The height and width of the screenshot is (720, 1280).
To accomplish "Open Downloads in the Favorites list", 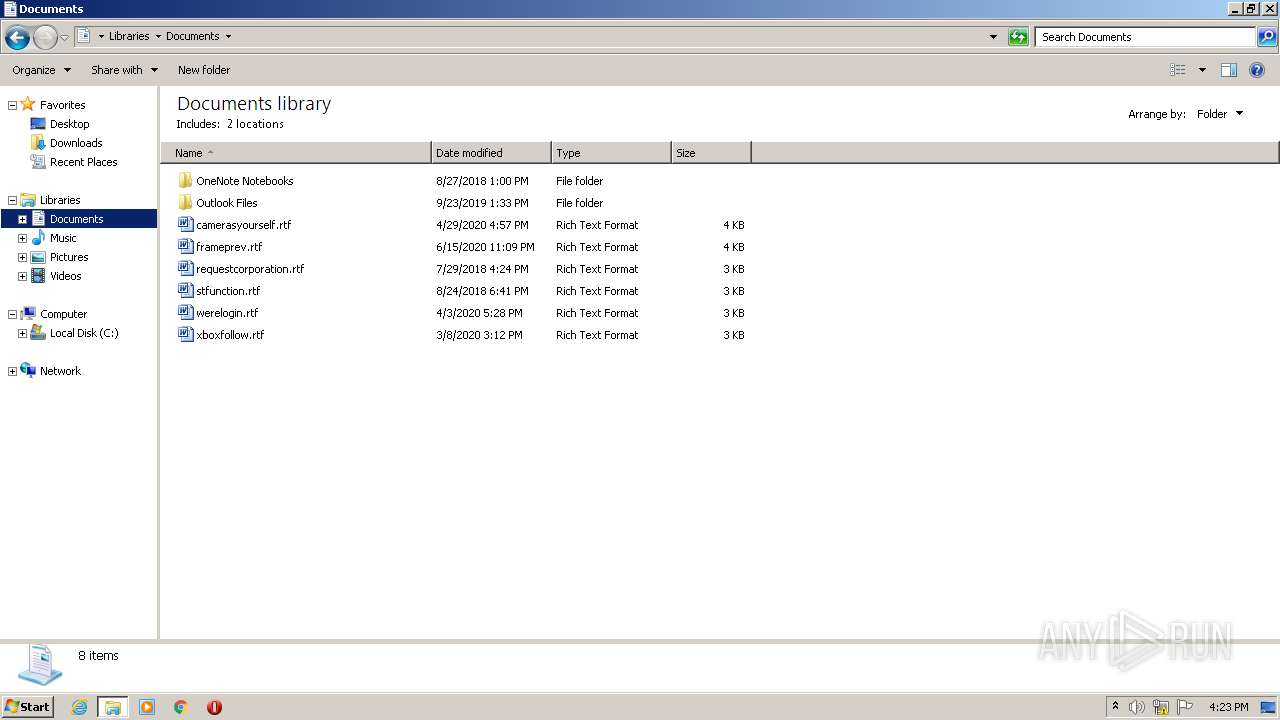I will [76, 143].
